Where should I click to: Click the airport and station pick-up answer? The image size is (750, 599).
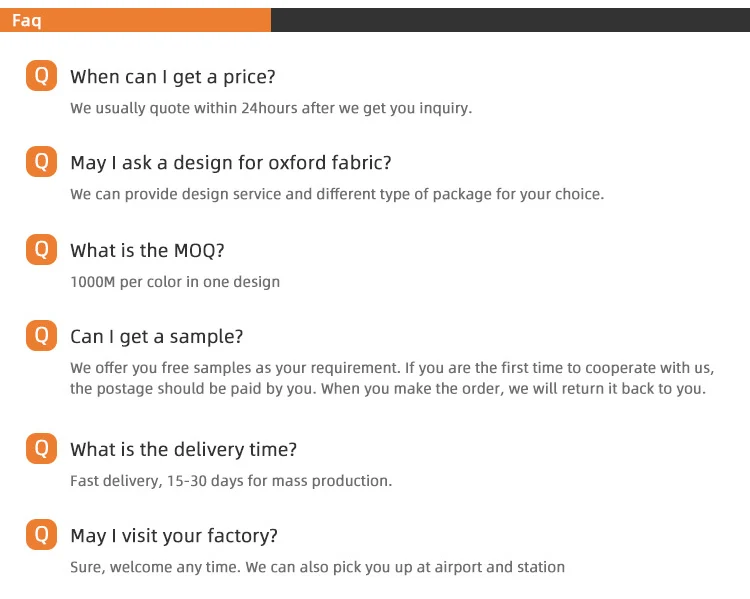[317, 567]
